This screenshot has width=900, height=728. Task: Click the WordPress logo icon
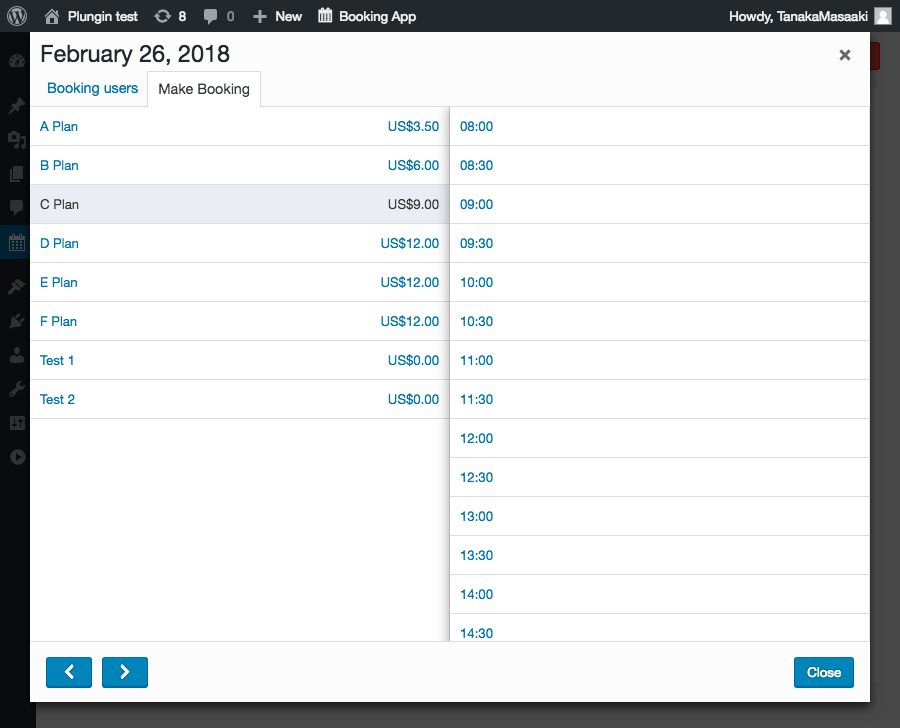tap(17, 16)
